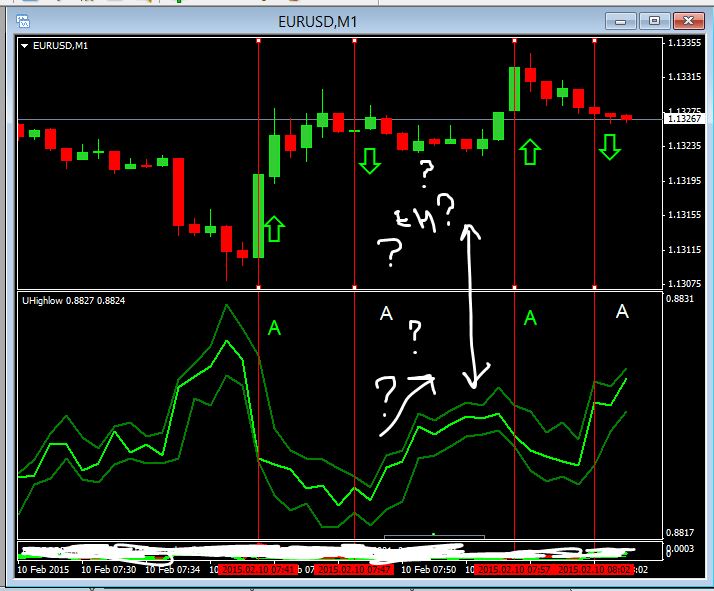Click the 0.8817 indicator scale value
Viewport: 714px width, 591px height.
click(x=680, y=532)
